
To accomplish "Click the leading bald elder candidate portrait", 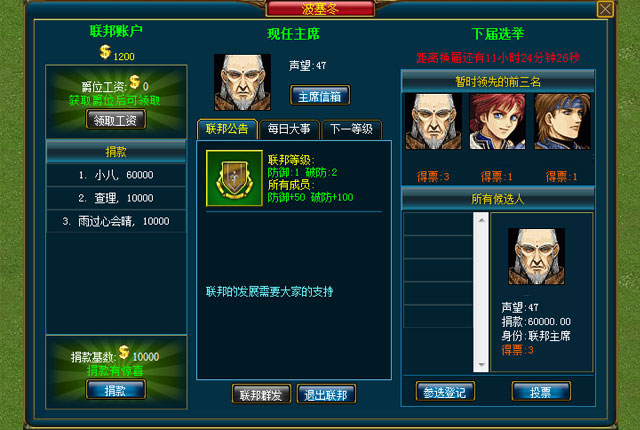I will [433, 121].
